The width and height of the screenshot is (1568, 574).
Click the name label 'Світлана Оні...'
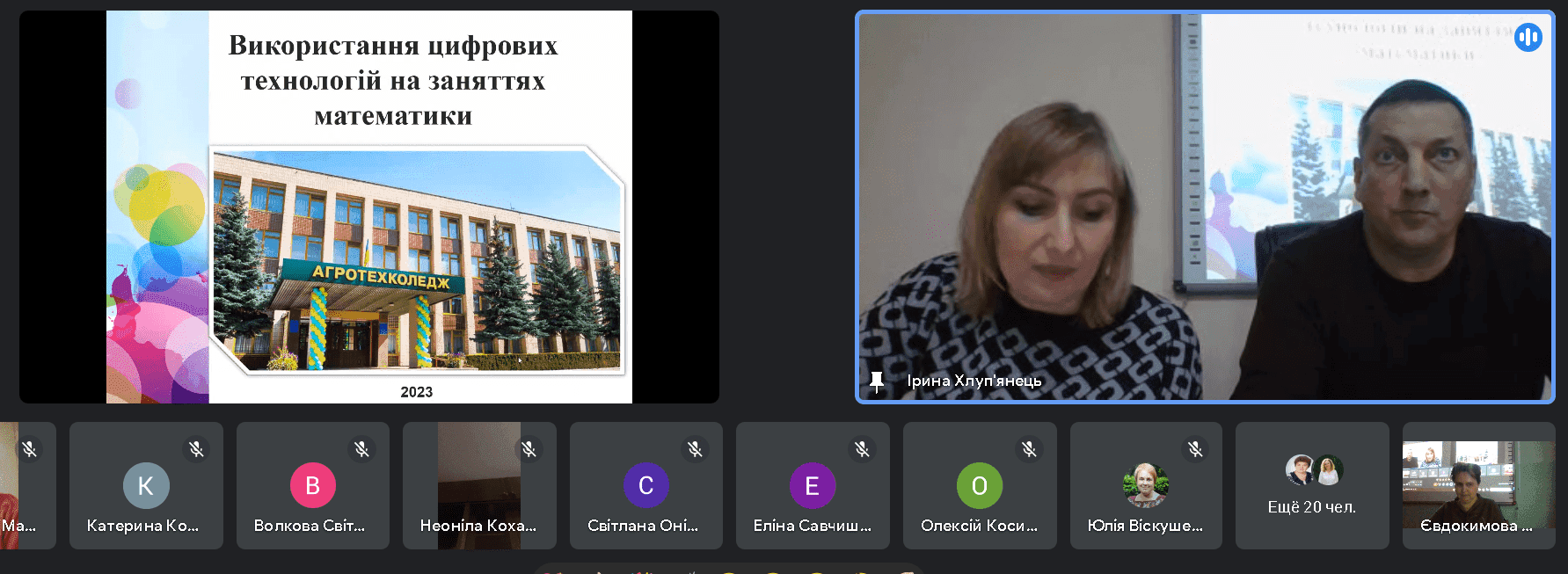643,526
